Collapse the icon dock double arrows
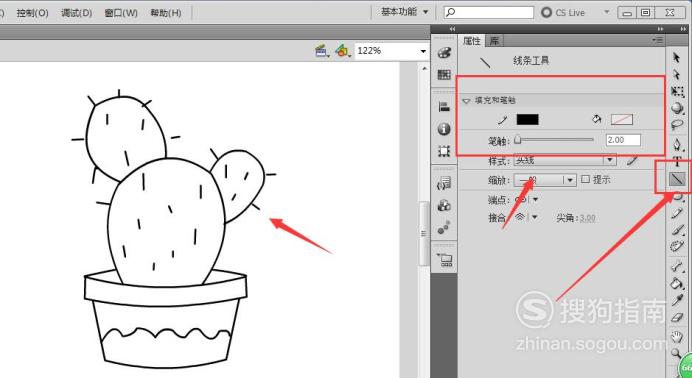This screenshot has height=378, width=692. point(452,29)
